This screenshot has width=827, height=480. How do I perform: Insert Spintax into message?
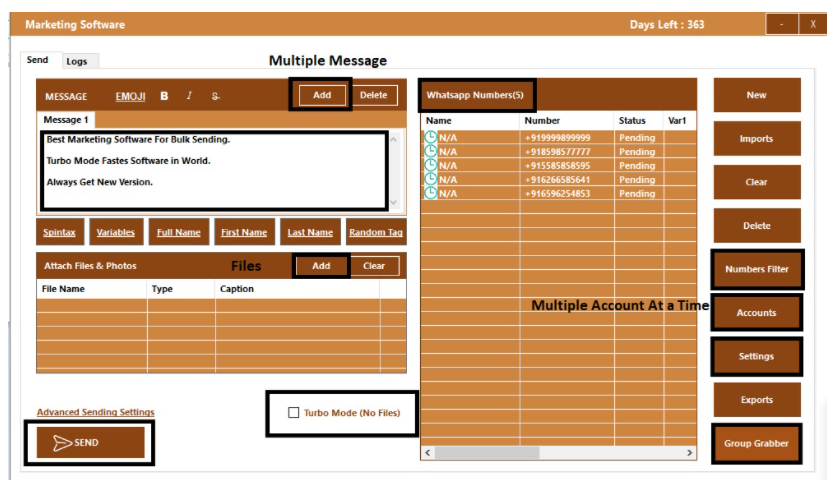[60, 232]
